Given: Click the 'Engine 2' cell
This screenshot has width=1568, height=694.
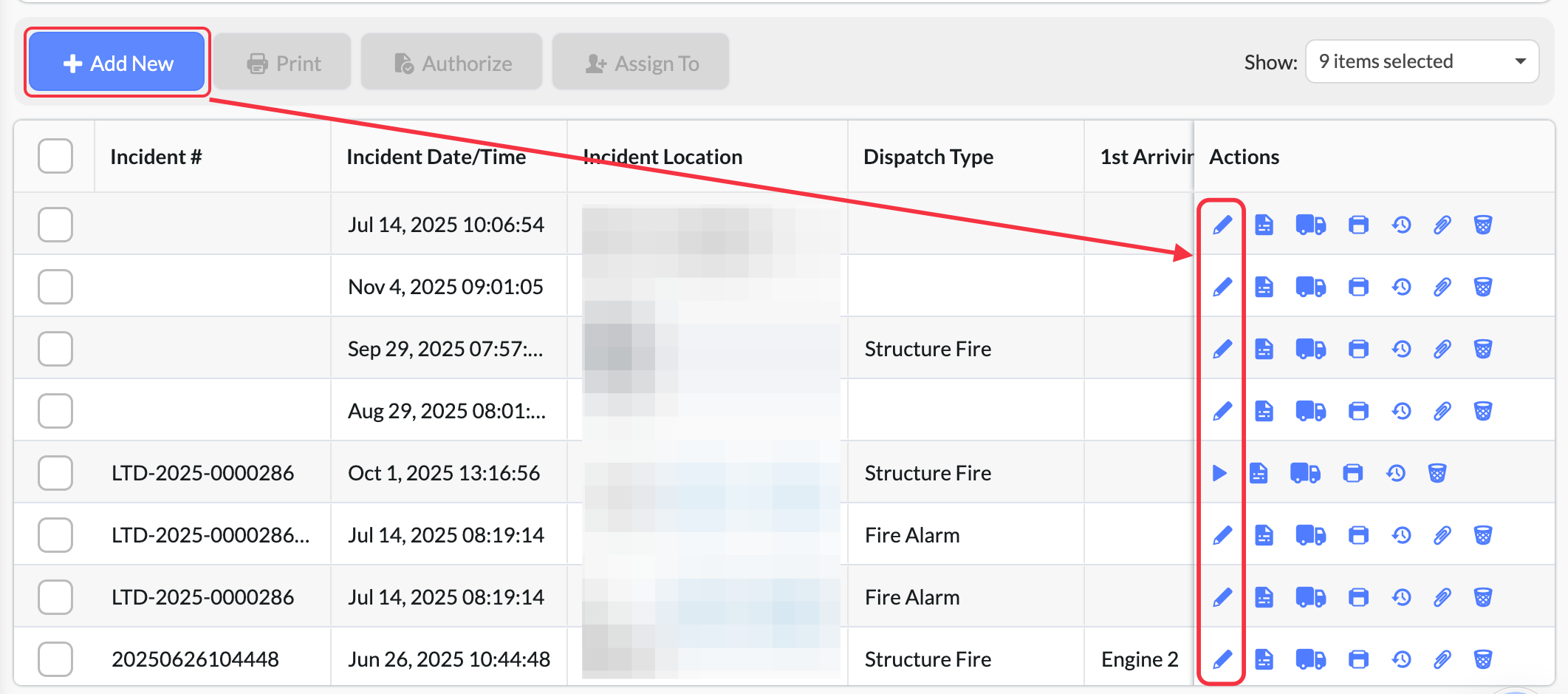Looking at the screenshot, I should tap(1140, 659).
